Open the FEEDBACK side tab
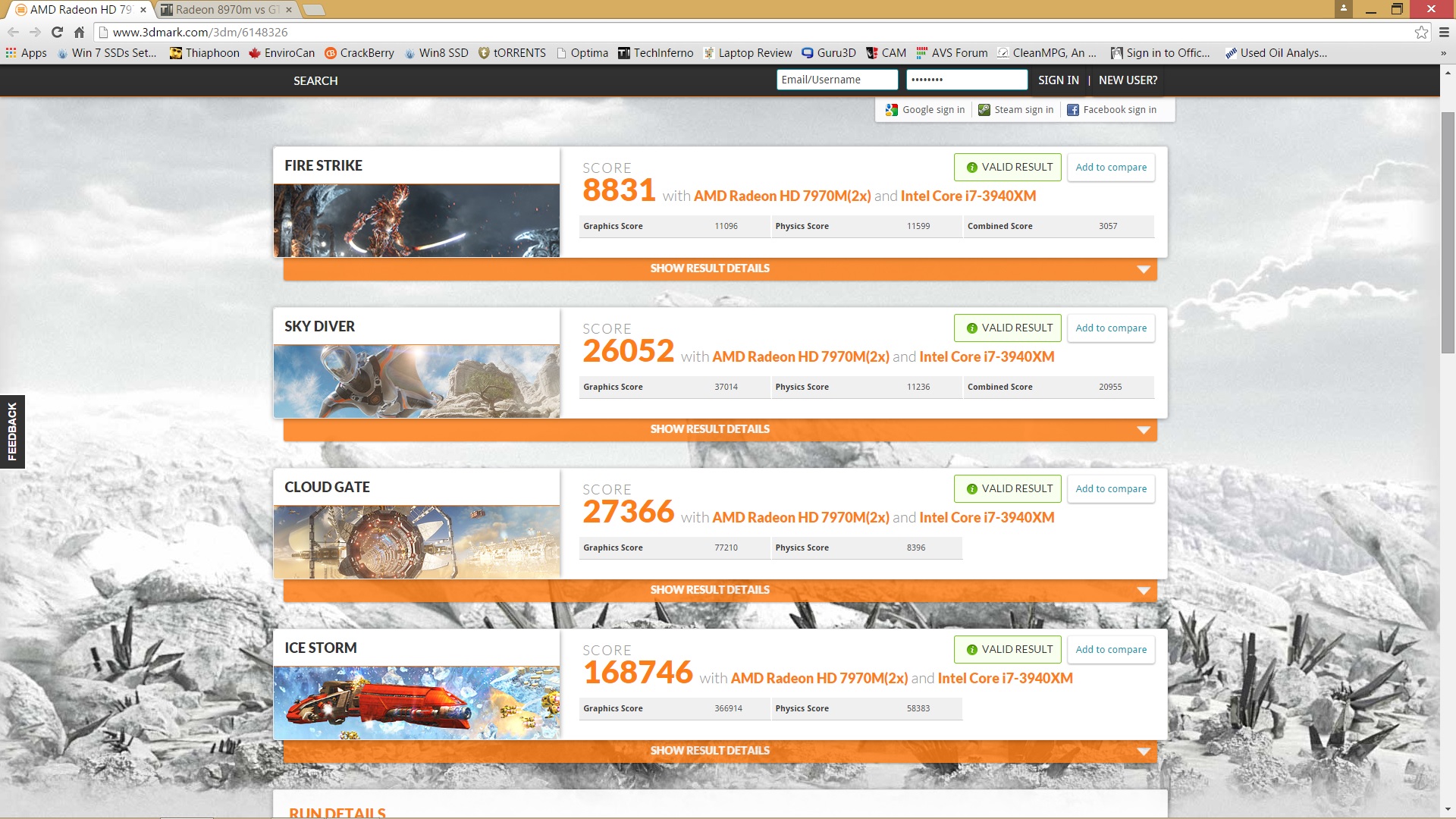The image size is (1456, 819). click(x=12, y=431)
